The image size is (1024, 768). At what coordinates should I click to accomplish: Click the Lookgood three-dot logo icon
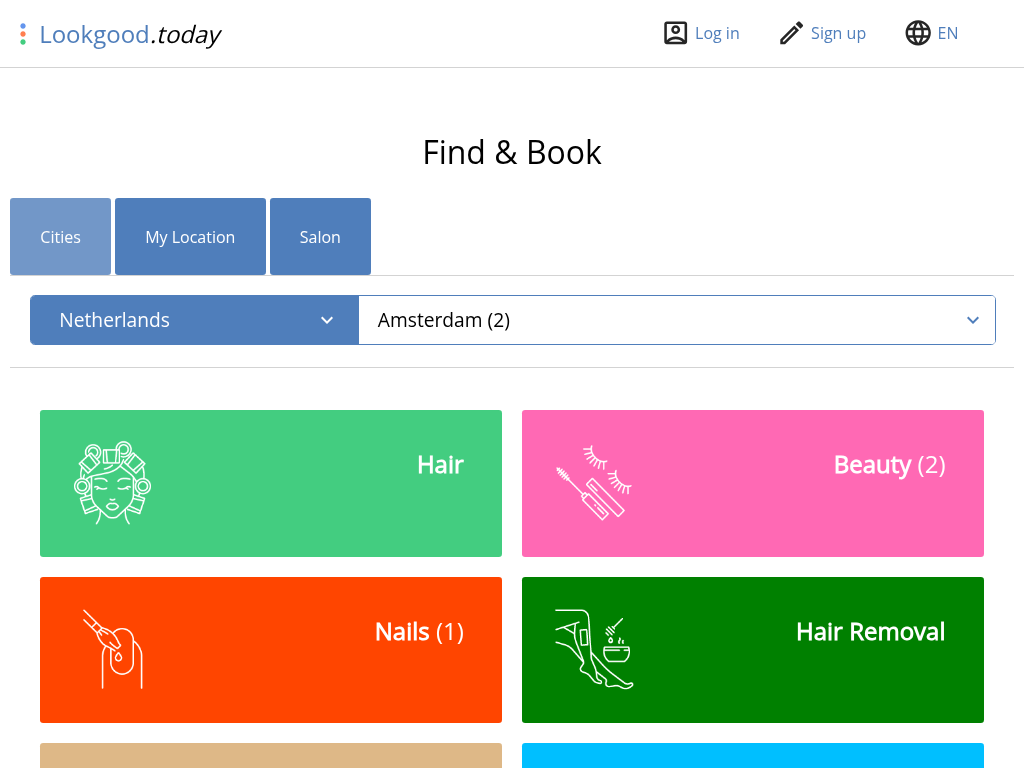coord(23,34)
